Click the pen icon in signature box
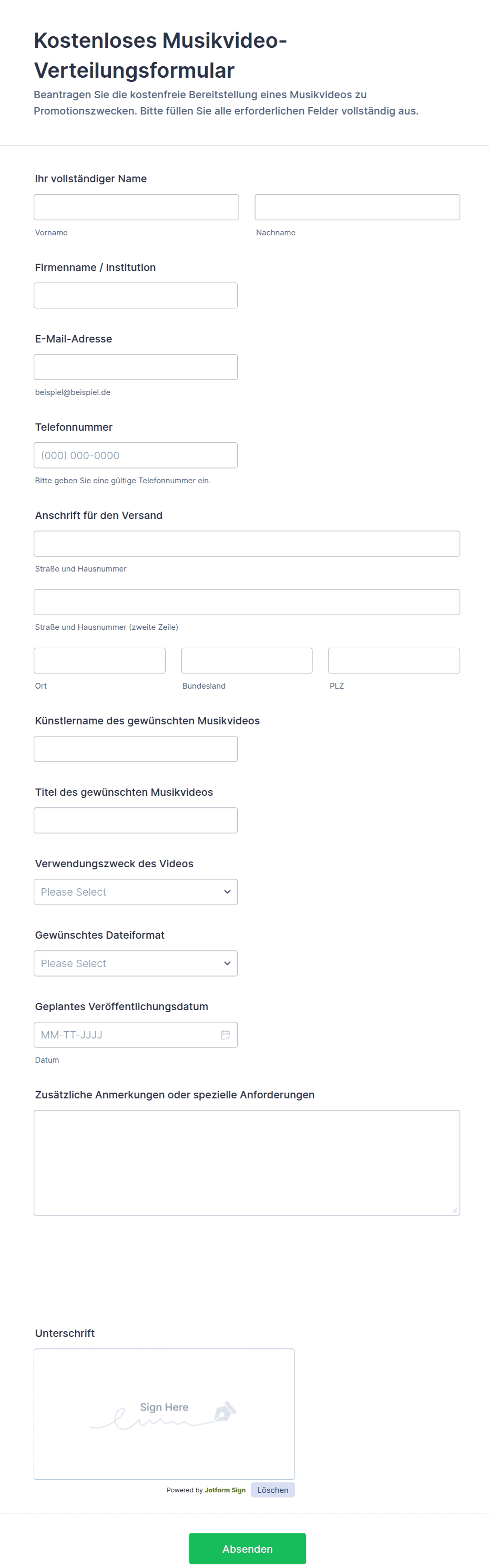Viewport: 489px width, 1568px height. tap(225, 1411)
